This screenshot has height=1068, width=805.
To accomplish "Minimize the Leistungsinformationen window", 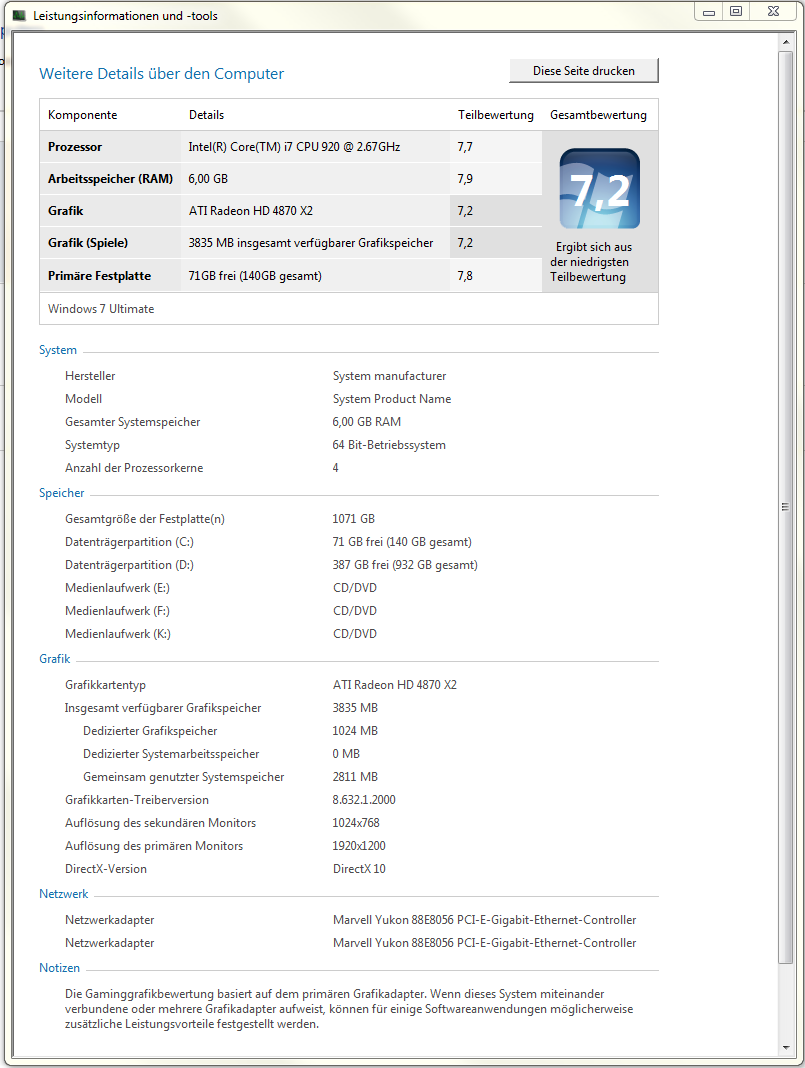I will (x=709, y=12).
